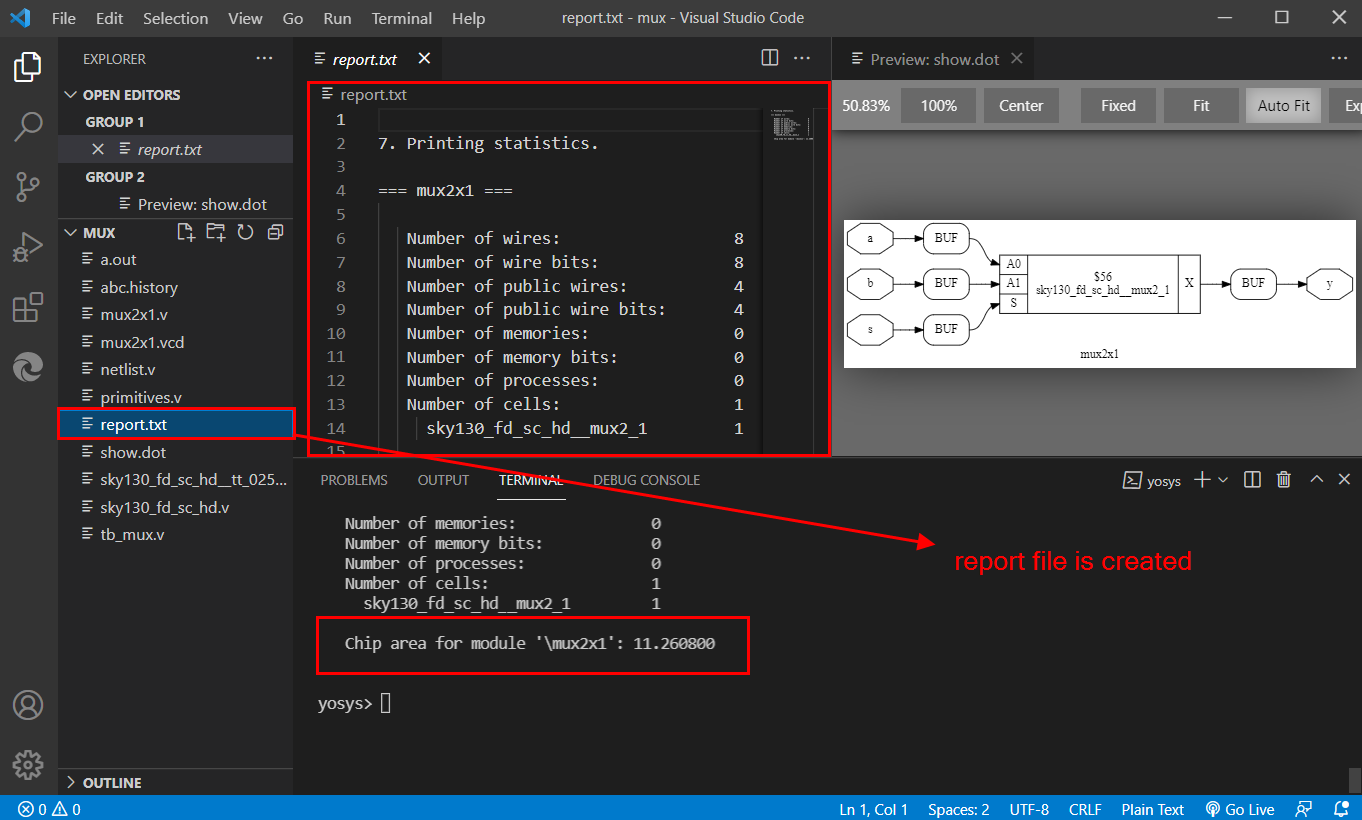Open tb_mux.v from the file tree
Viewport: 1362px width, 820px height.
[x=132, y=534]
